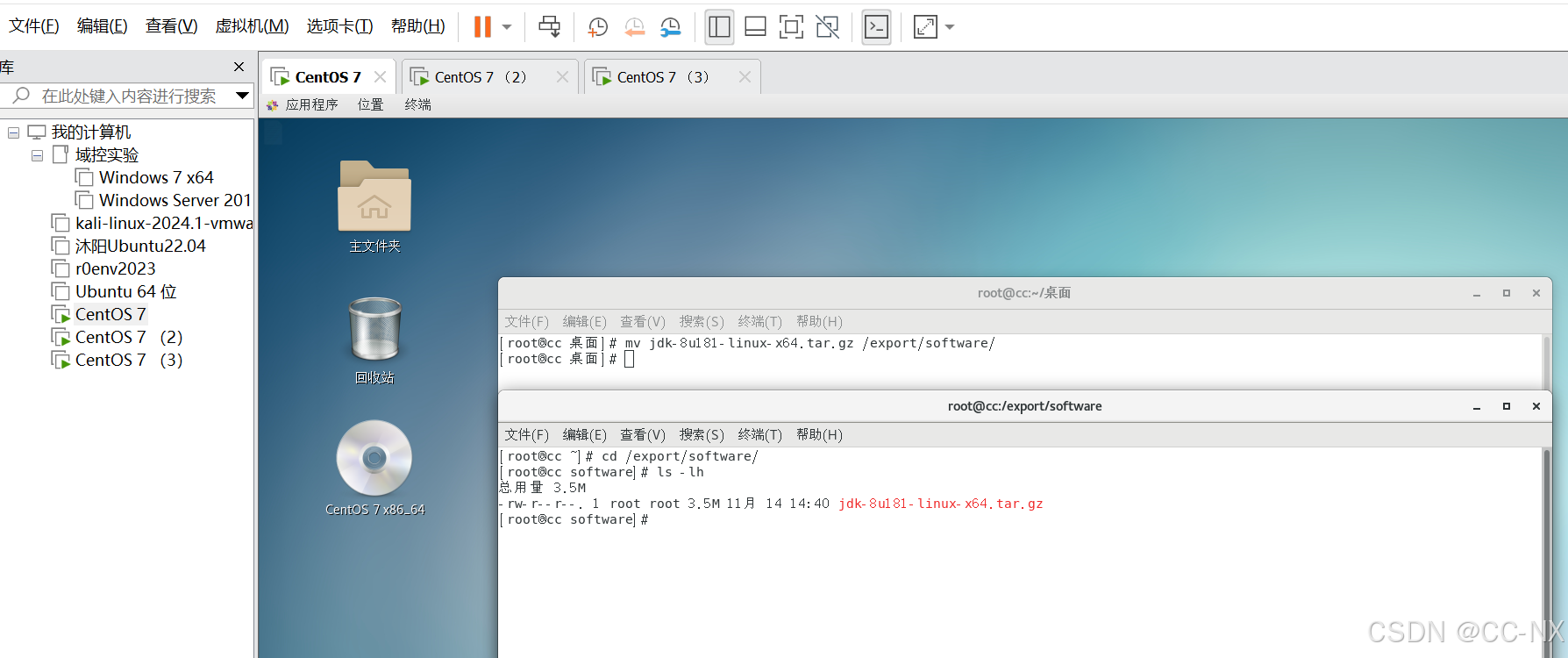Open 编辑(E) in the /export/software terminal
Viewport: 1568px width, 658px height.
click(x=585, y=435)
